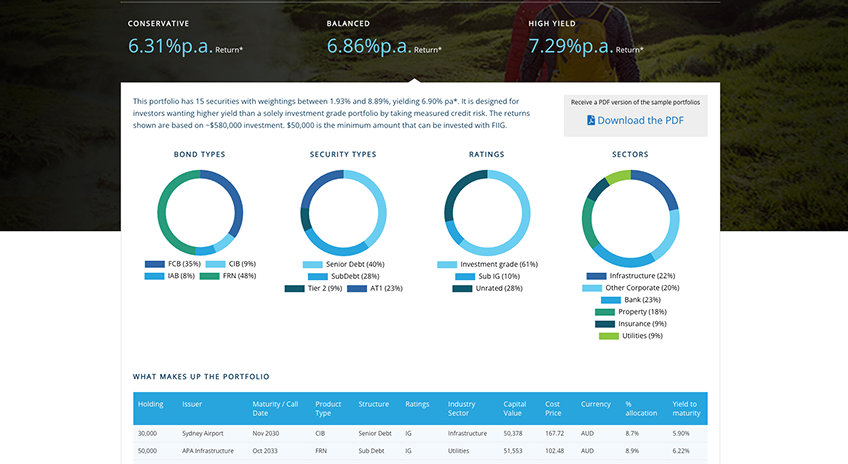The height and width of the screenshot is (464, 848).
Task: Switch to the Balanced 6.86% portfolio
Action: (x=384, y=39)
